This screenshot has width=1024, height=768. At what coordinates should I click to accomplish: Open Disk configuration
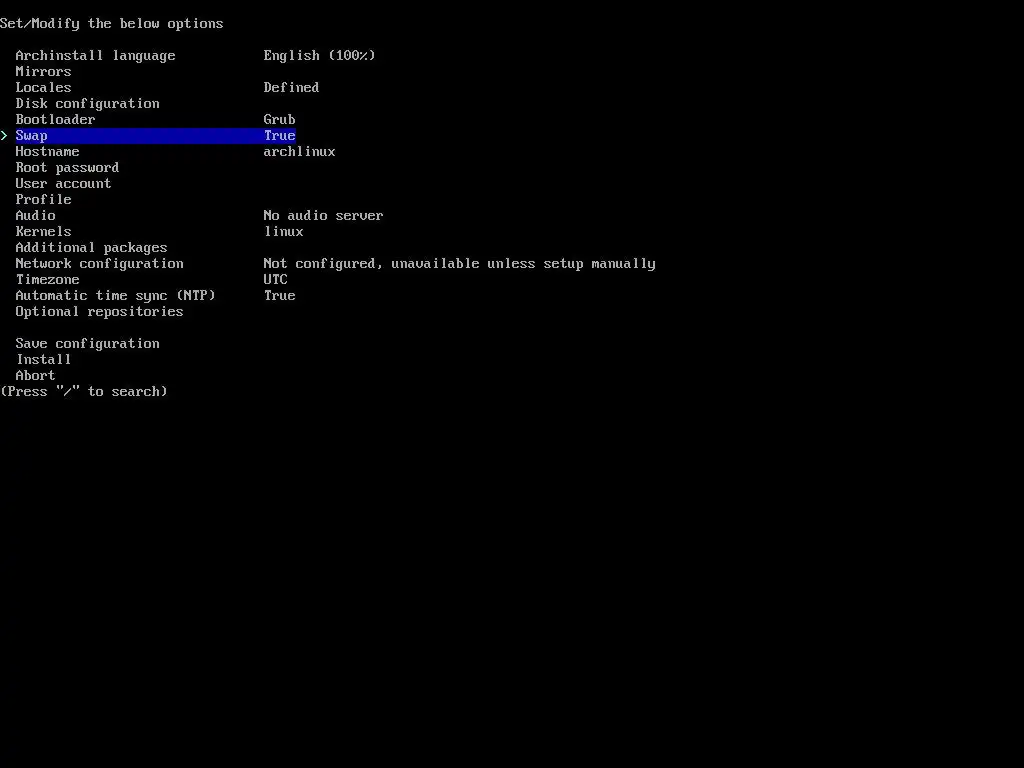point(88,104)
